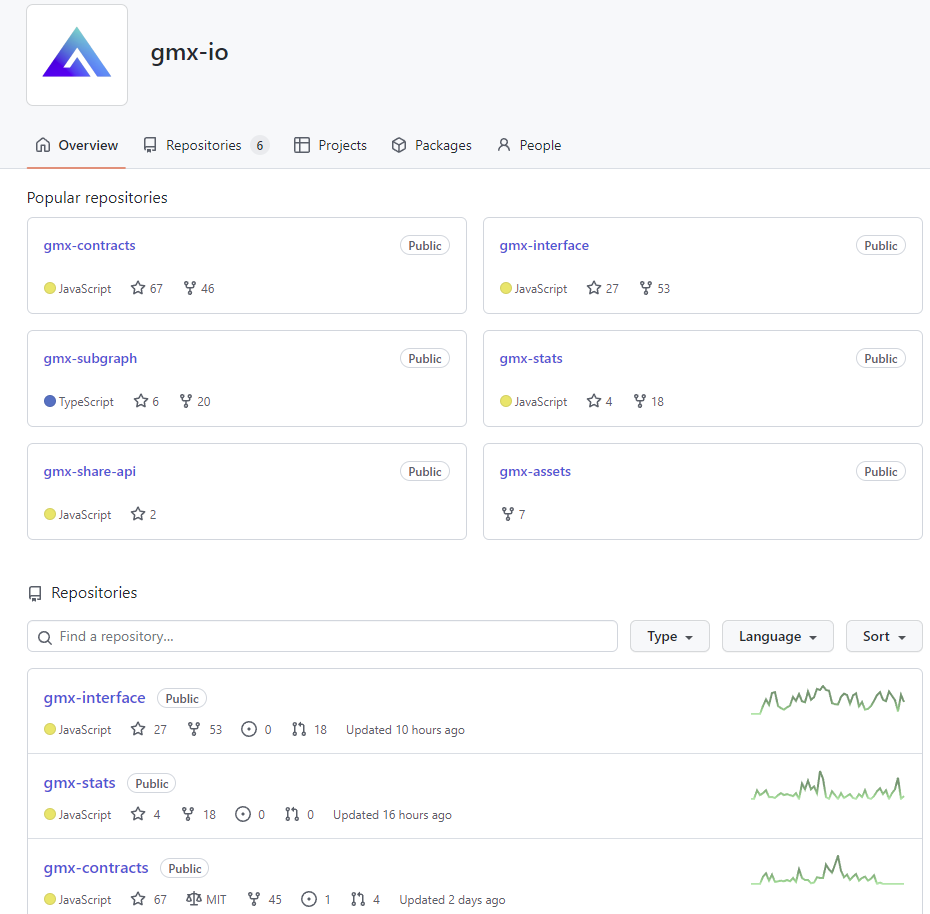Click the MIT license scale icon in the gmx-contracts row
Viewport: 930px width, 914px height.
tap(194, 899)
